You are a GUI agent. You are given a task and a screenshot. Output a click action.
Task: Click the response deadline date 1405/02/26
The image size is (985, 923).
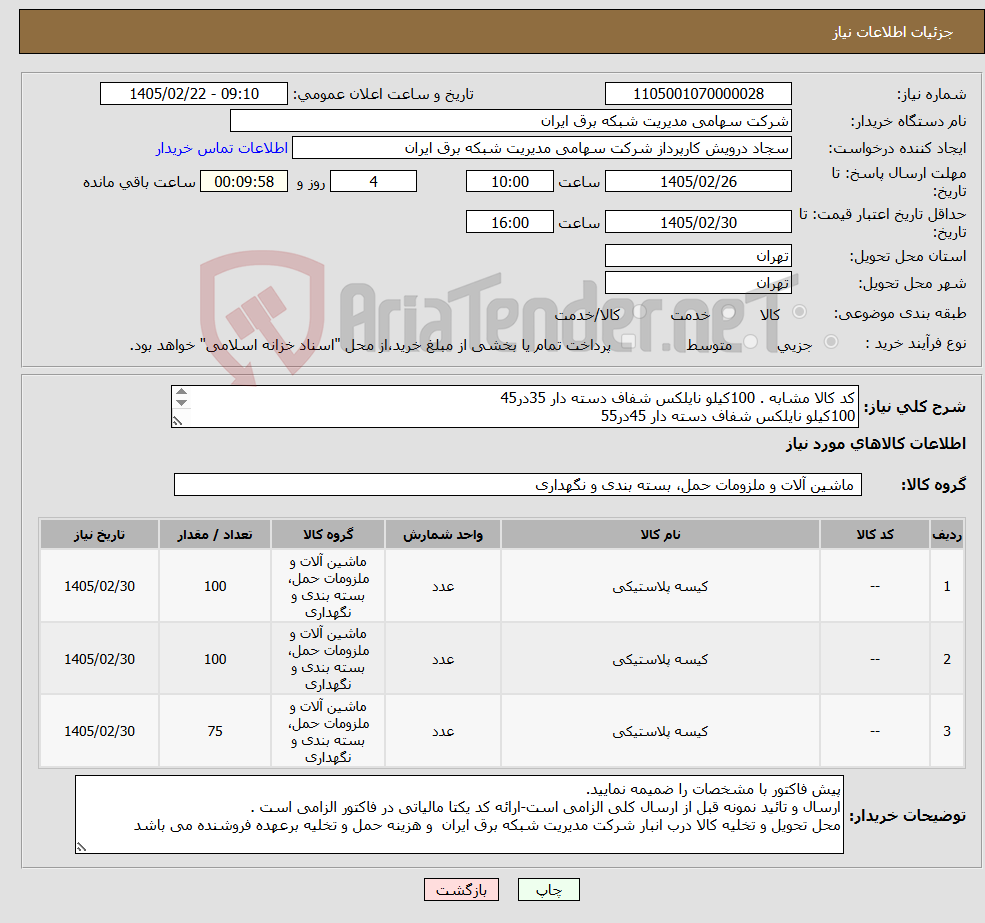click(x=698, y=182)
